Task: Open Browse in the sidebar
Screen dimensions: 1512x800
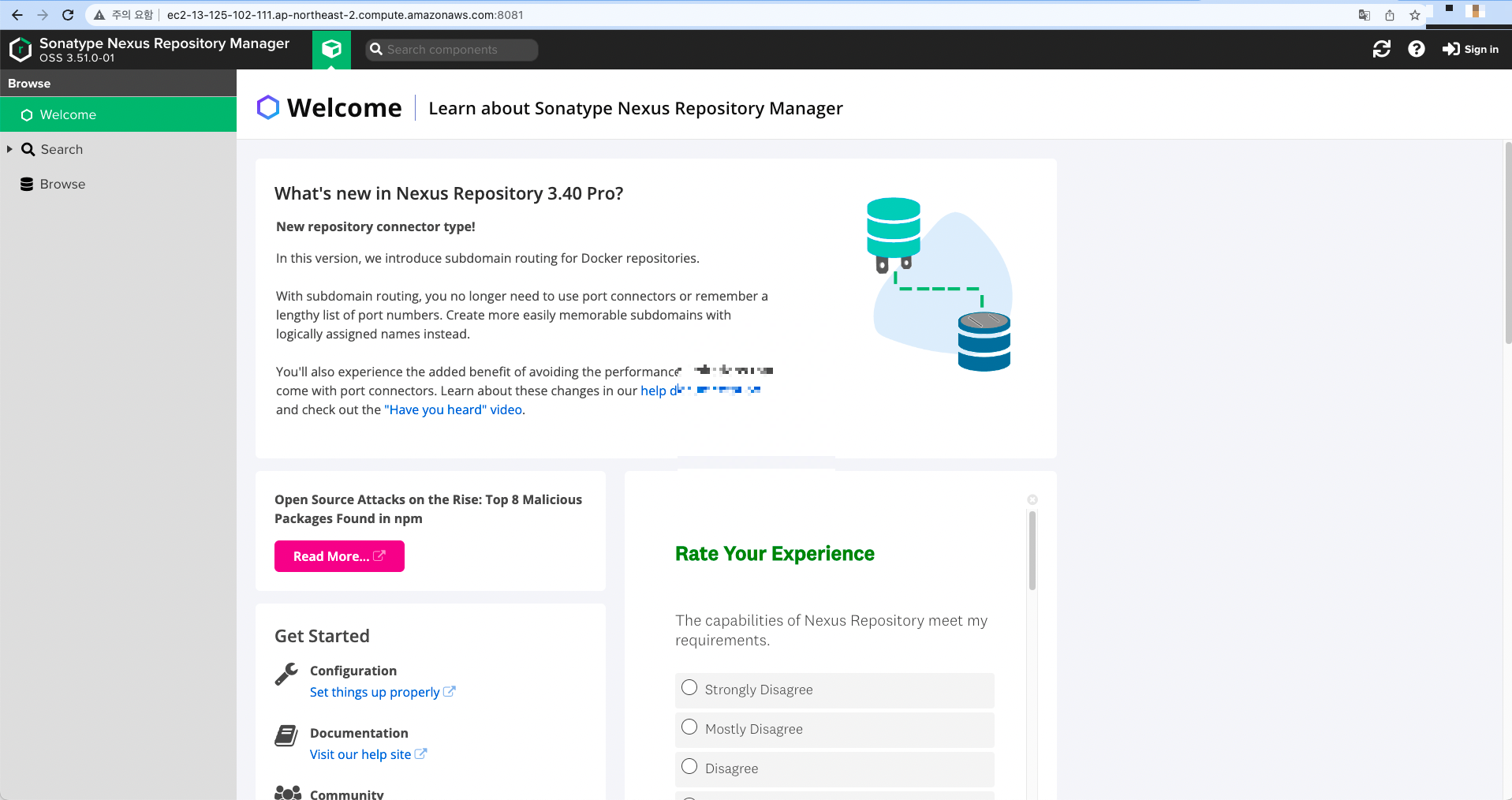Action: (62, 184)
